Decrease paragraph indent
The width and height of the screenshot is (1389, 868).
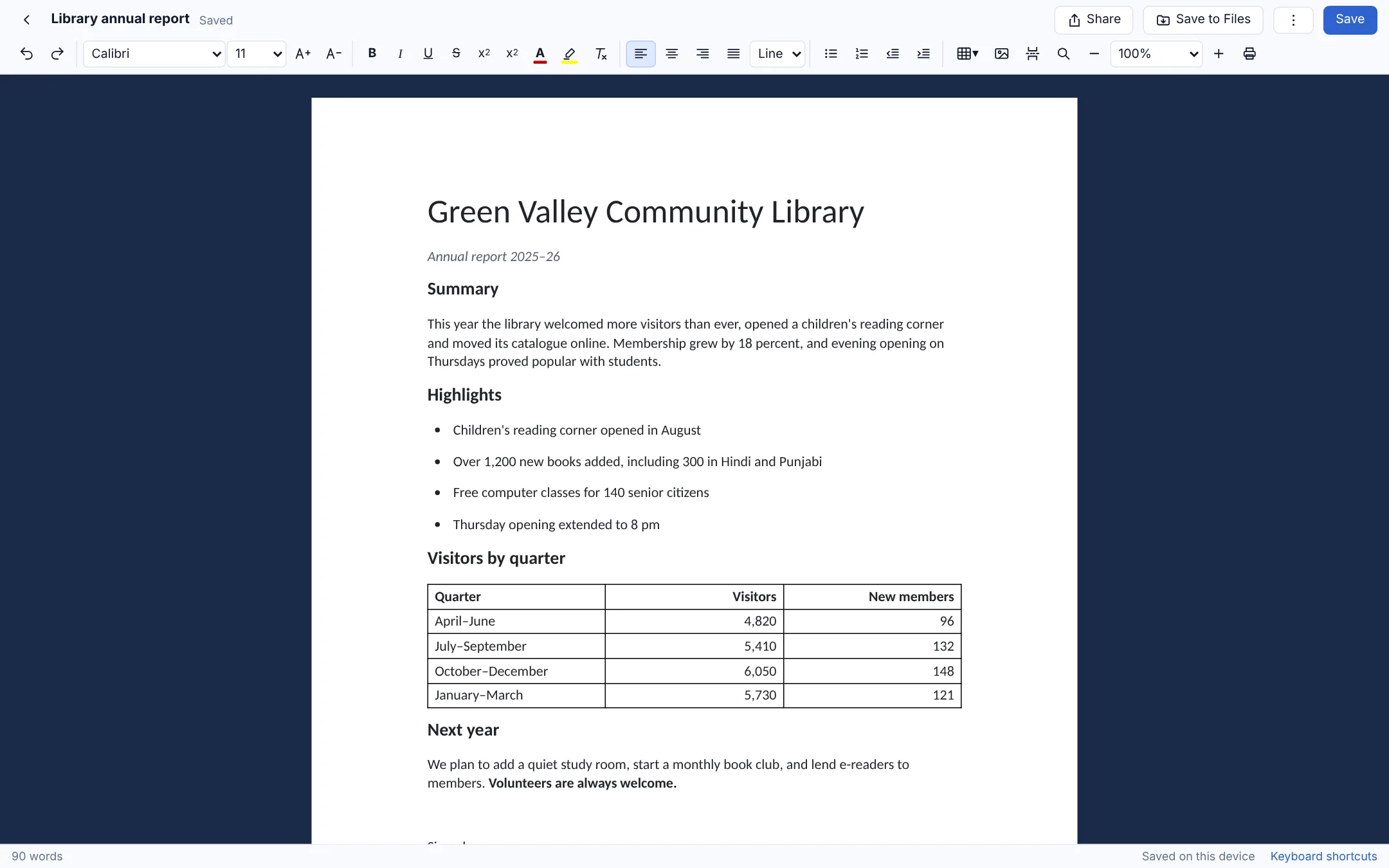(893, 54)
